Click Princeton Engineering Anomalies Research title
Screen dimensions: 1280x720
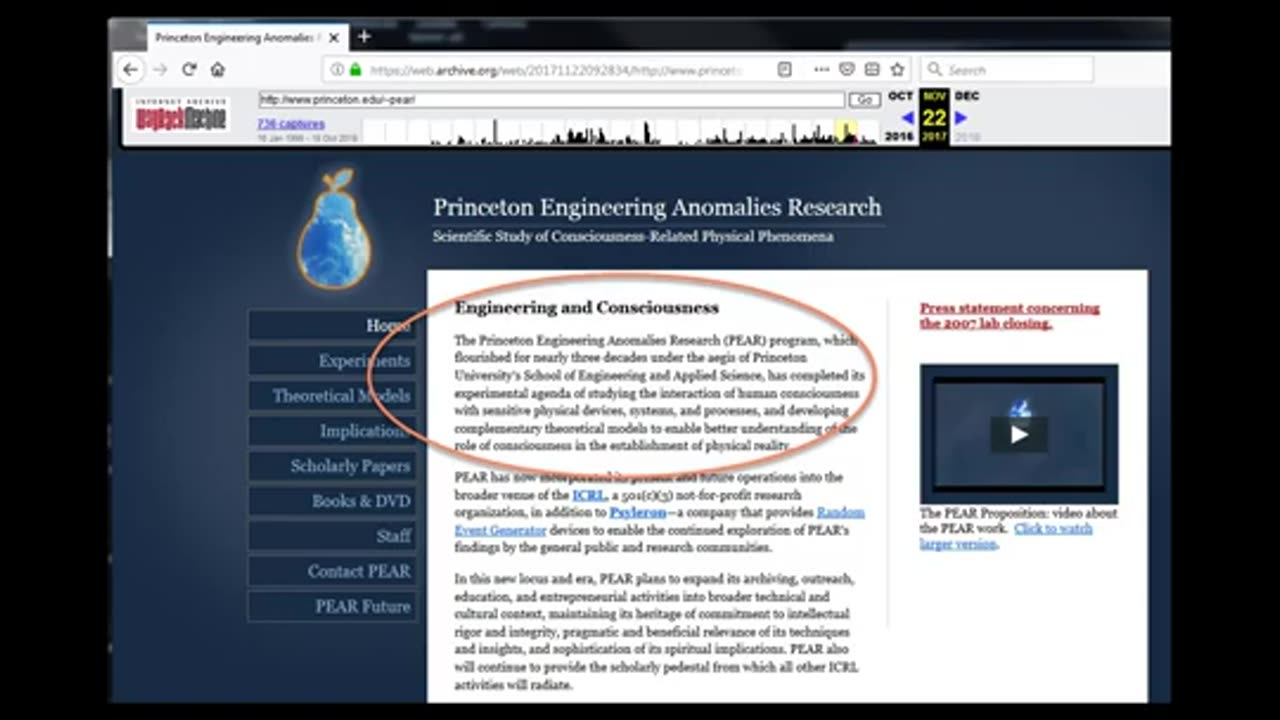tap(657, 207)
